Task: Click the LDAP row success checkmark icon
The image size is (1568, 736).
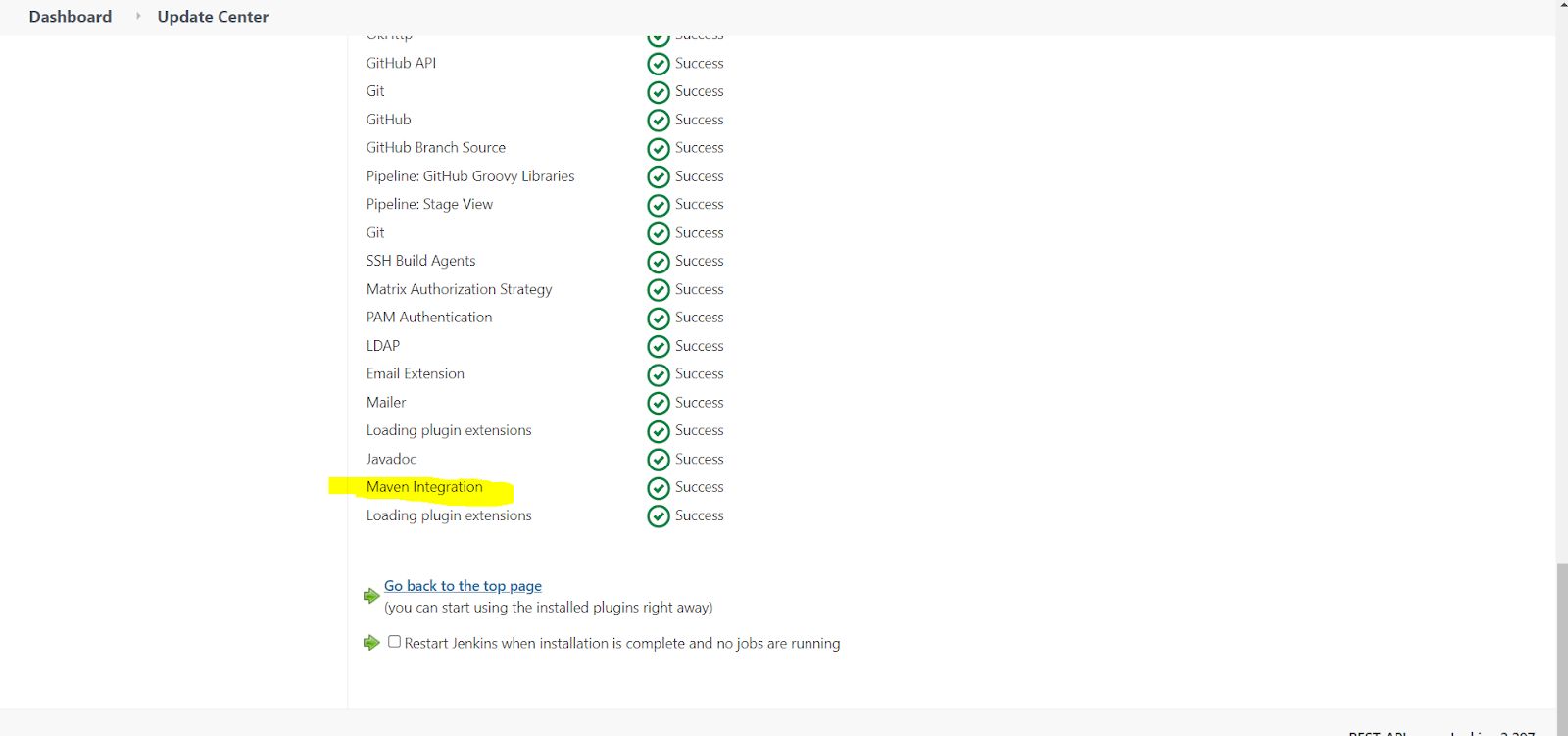Action: coord(659,347)
